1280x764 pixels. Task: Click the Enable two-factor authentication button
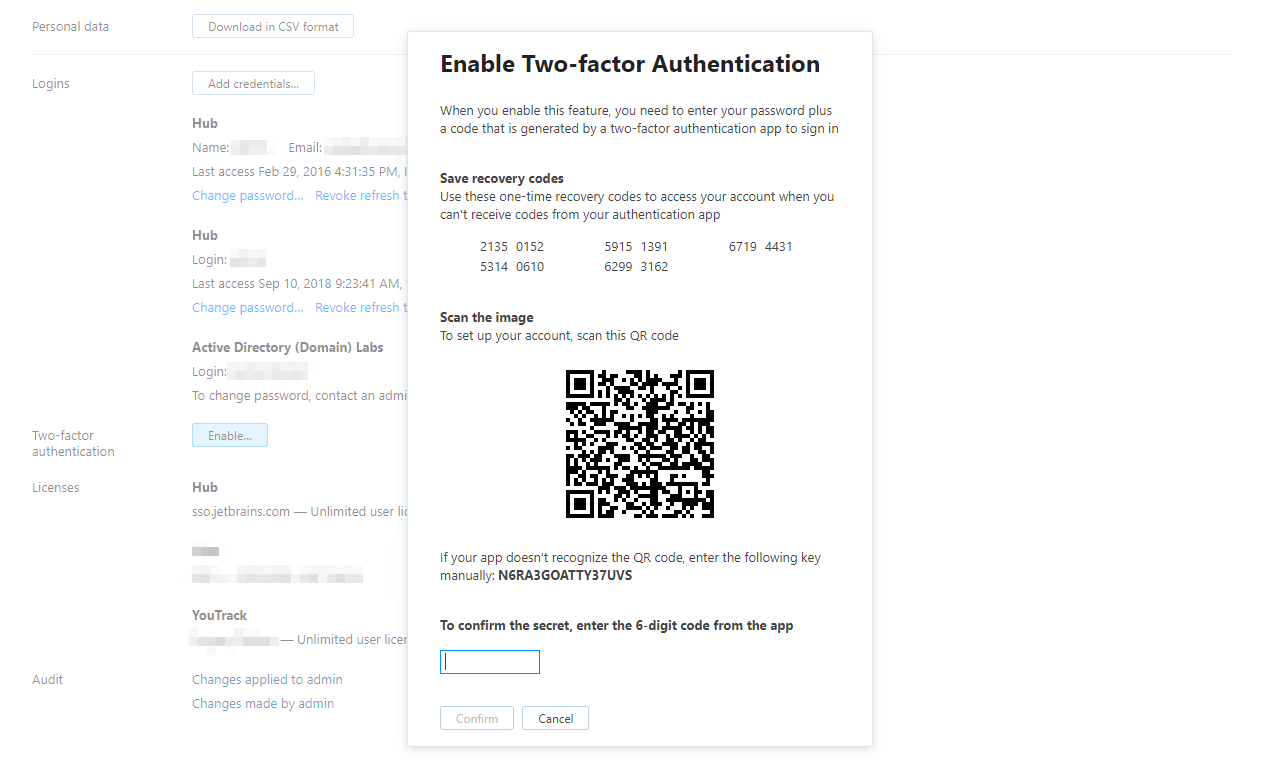(230, 435)
